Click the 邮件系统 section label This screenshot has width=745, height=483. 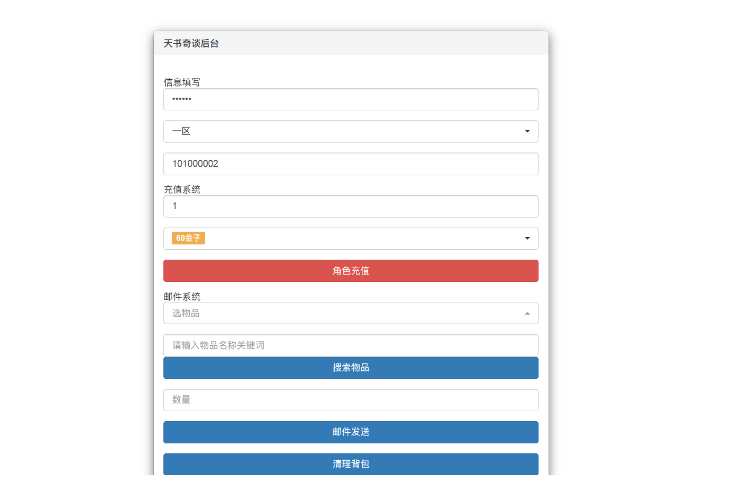click(x=182, y=296)
